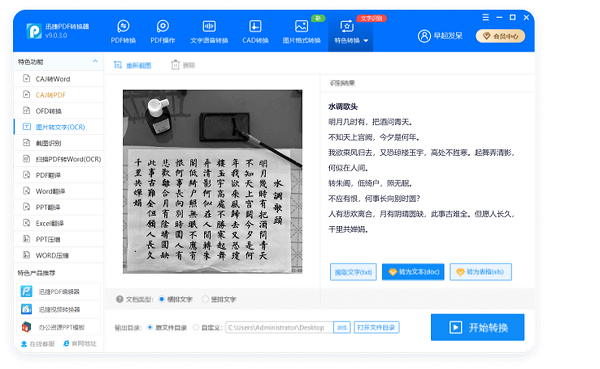This screenshot has width=600, height=369.
Task: Click the Word翻译 sidebar icon
Action: click(x=26, y=191)
